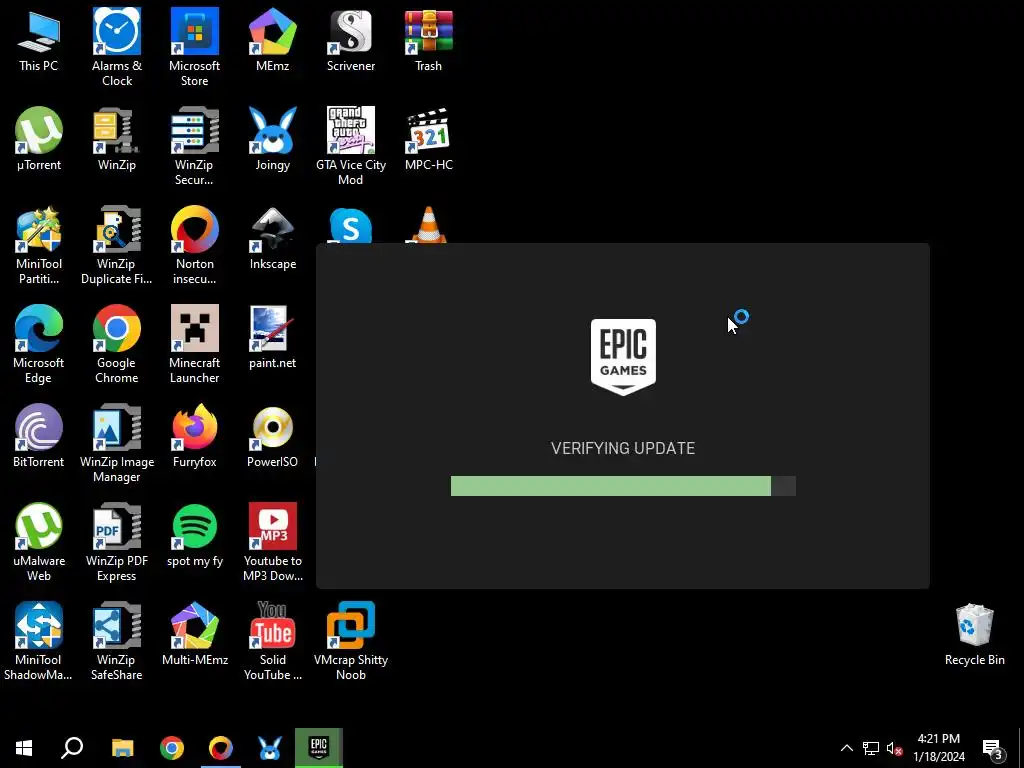Click Show desktop sliver at taskbar end
1024x768 pixels.
[1021, 748]
